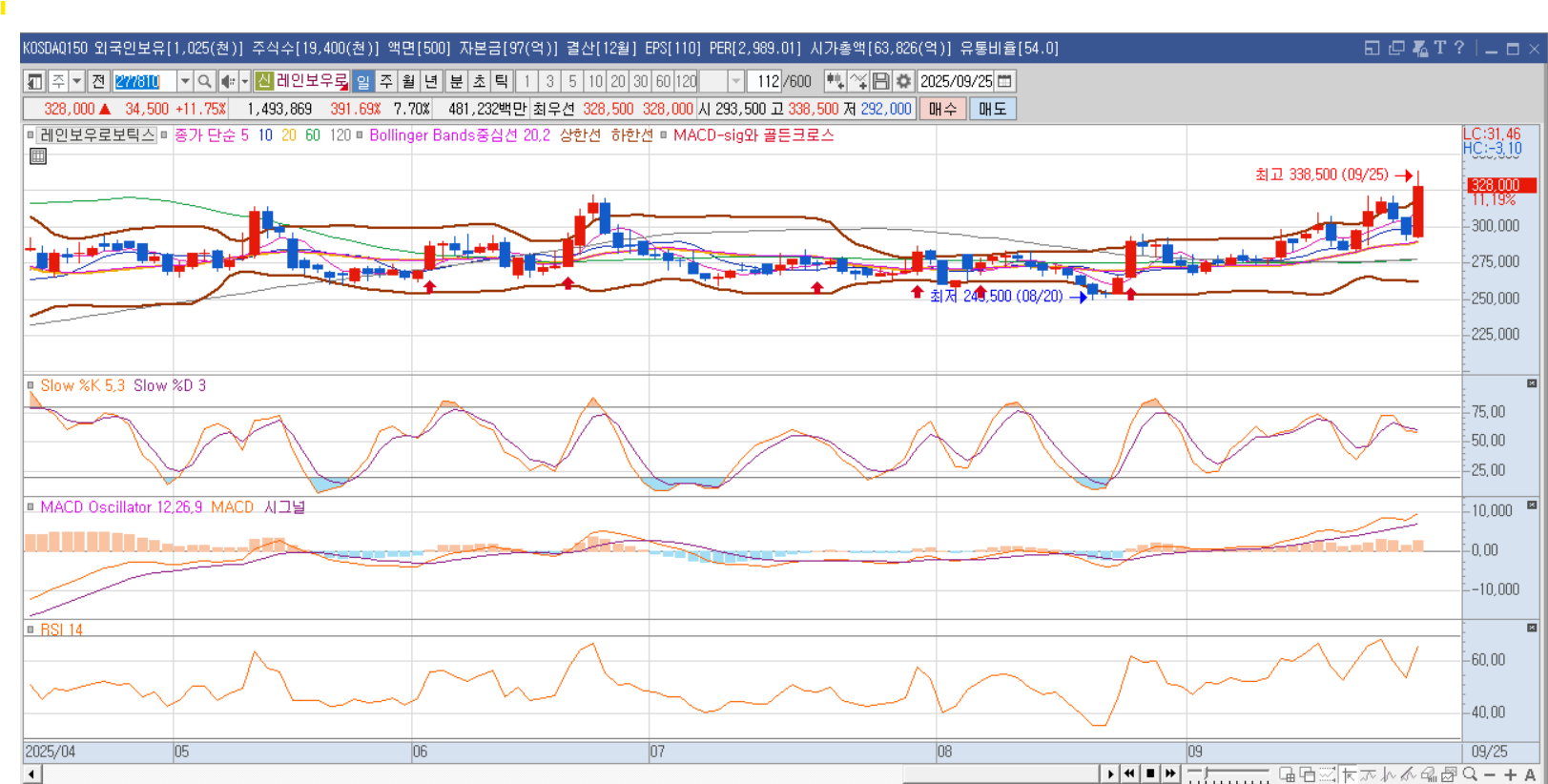The height and width of the screenshot is (784, 1548).
Task: Open help with the question mark icon
Action: (x=1459, y=48)
